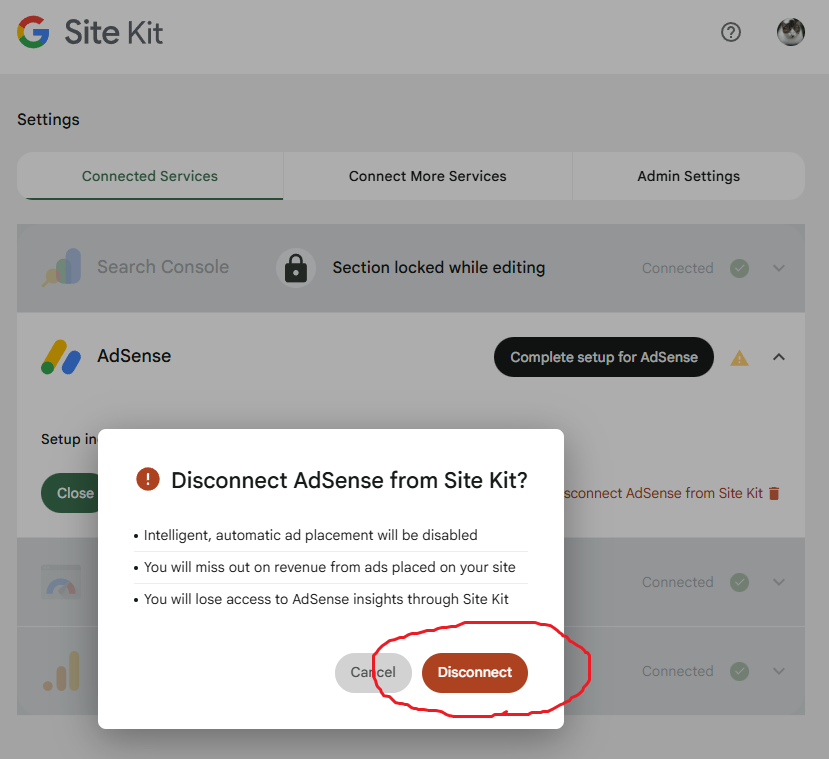Click the Google logo in the header
The height and width of the screenshot is (759, 829).
[x=33, y=33]
